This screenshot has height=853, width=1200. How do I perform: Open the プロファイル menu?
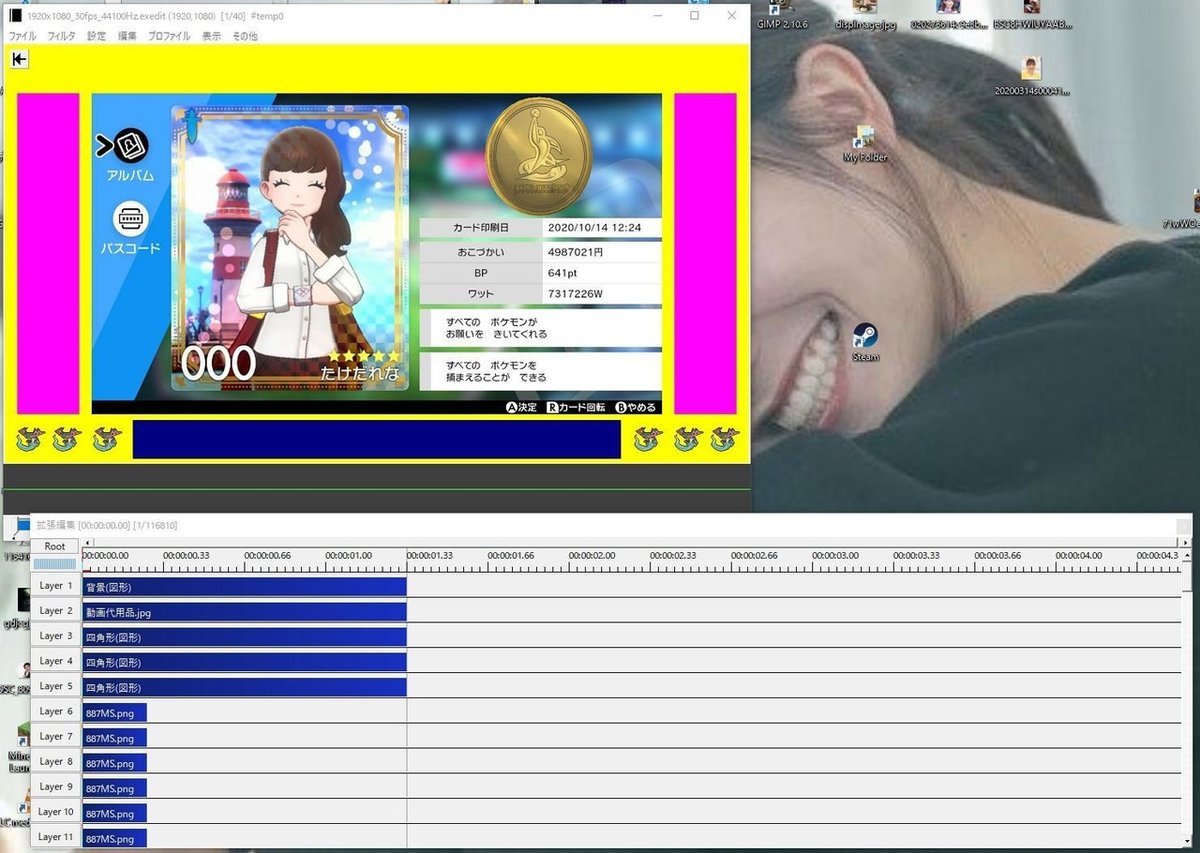pyautogui.click(x=169, y=36)
